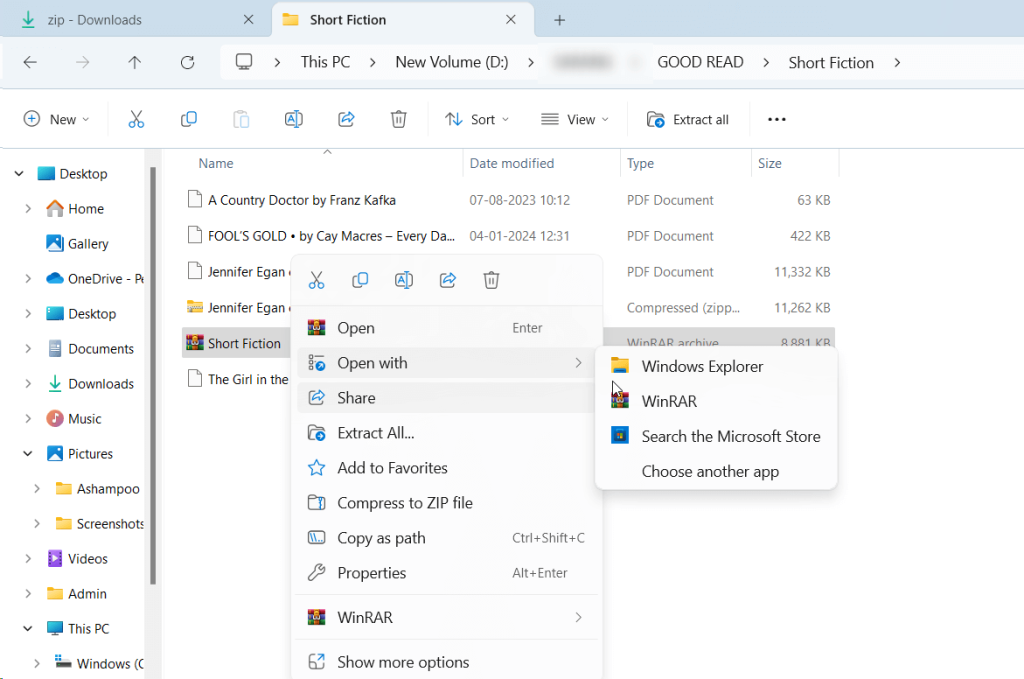Open the toolbar See more options menu
This screenshot has width=1024, height=679.
(x=776, y=119)
